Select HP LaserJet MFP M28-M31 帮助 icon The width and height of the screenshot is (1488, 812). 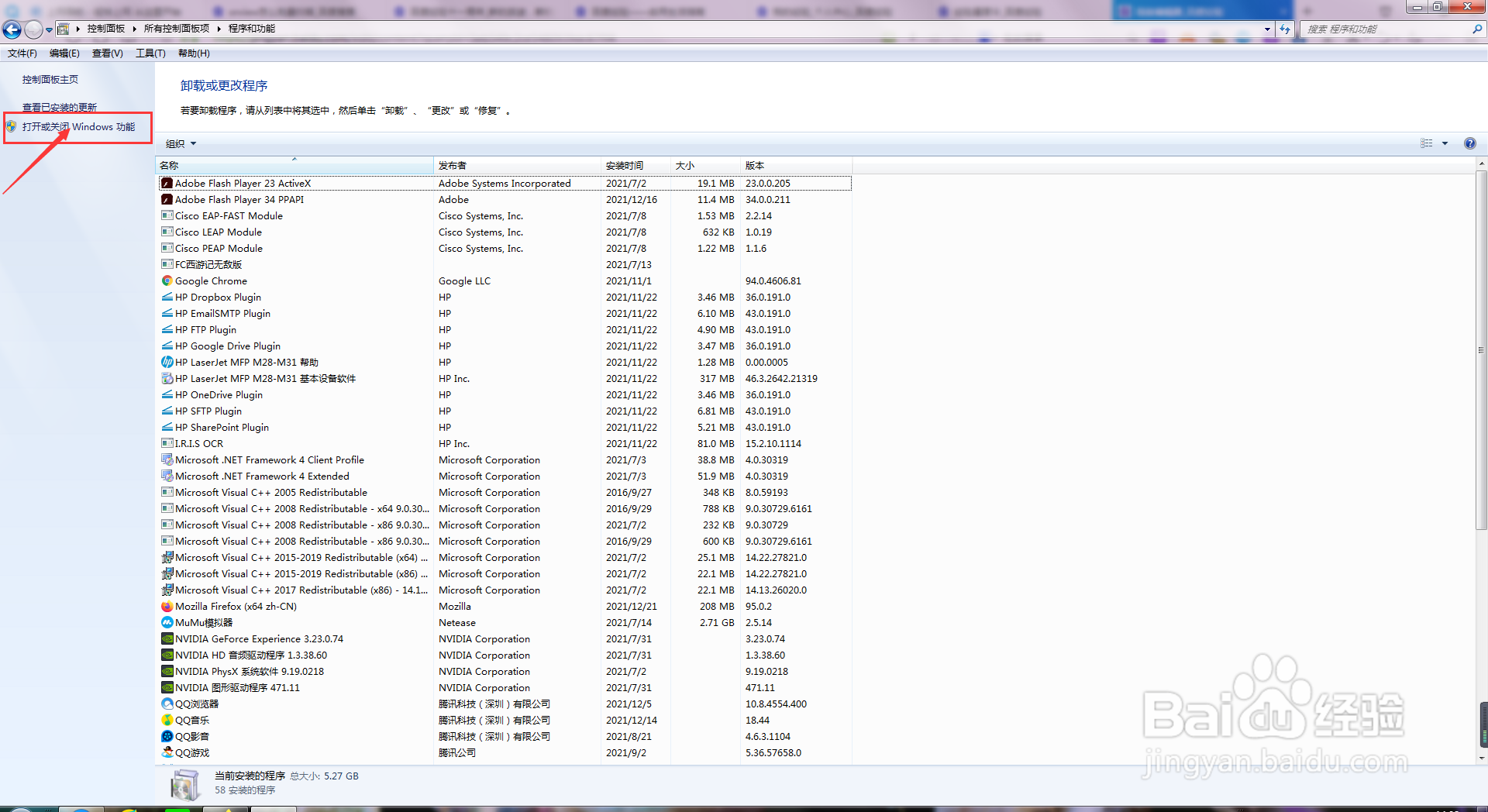point(167,363)
